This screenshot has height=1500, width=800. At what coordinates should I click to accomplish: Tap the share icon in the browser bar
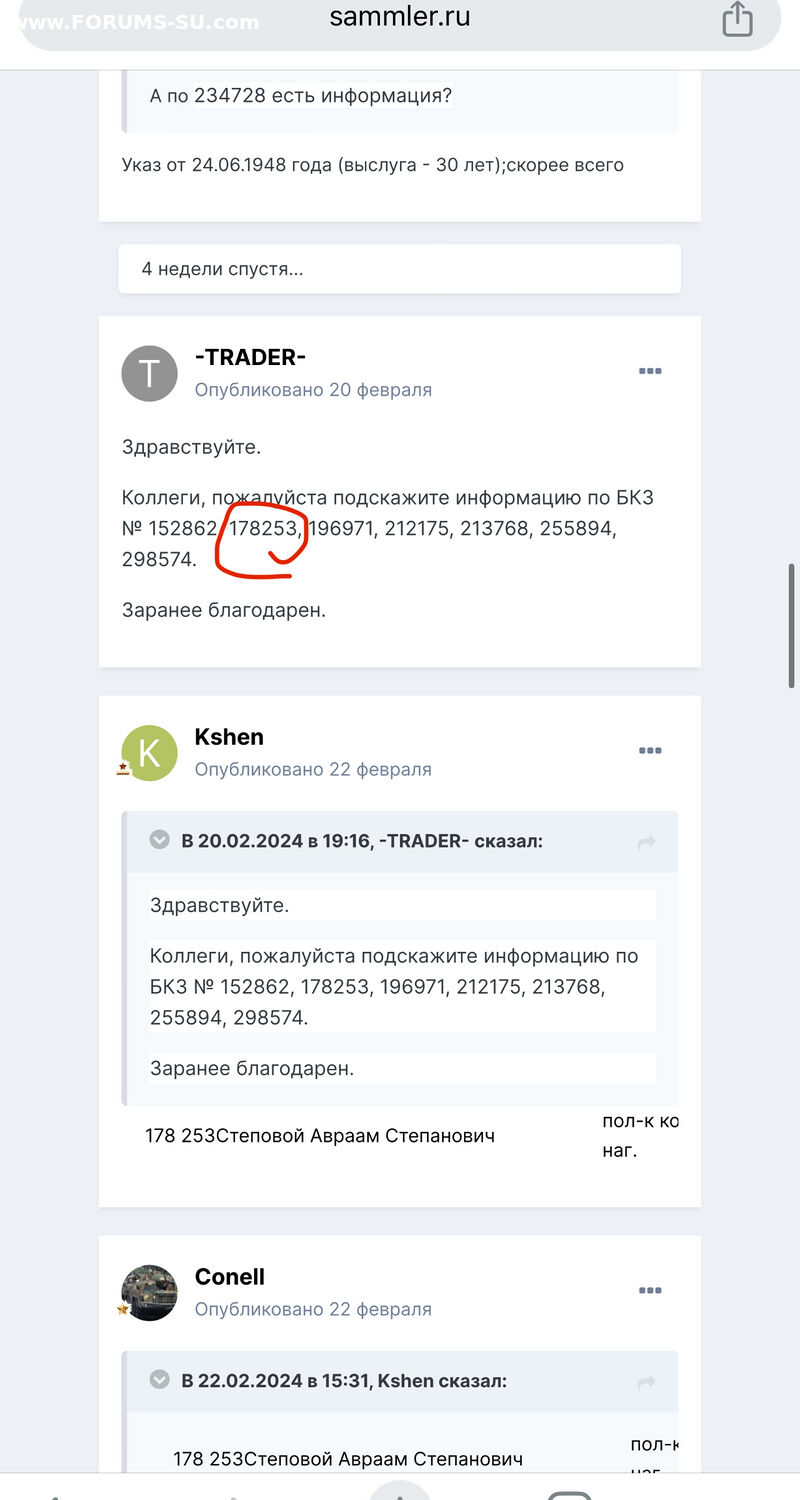pos(737,19)
